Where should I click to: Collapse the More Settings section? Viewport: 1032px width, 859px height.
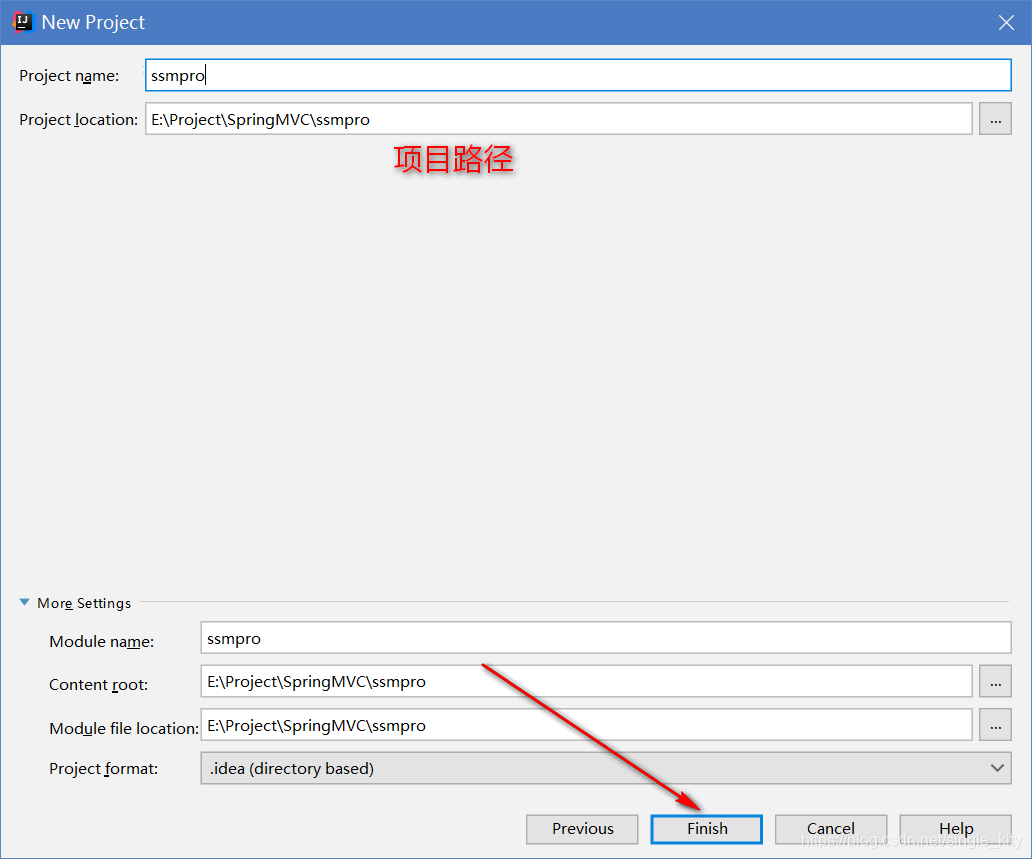pyautogui.click(x=24, y=602)
